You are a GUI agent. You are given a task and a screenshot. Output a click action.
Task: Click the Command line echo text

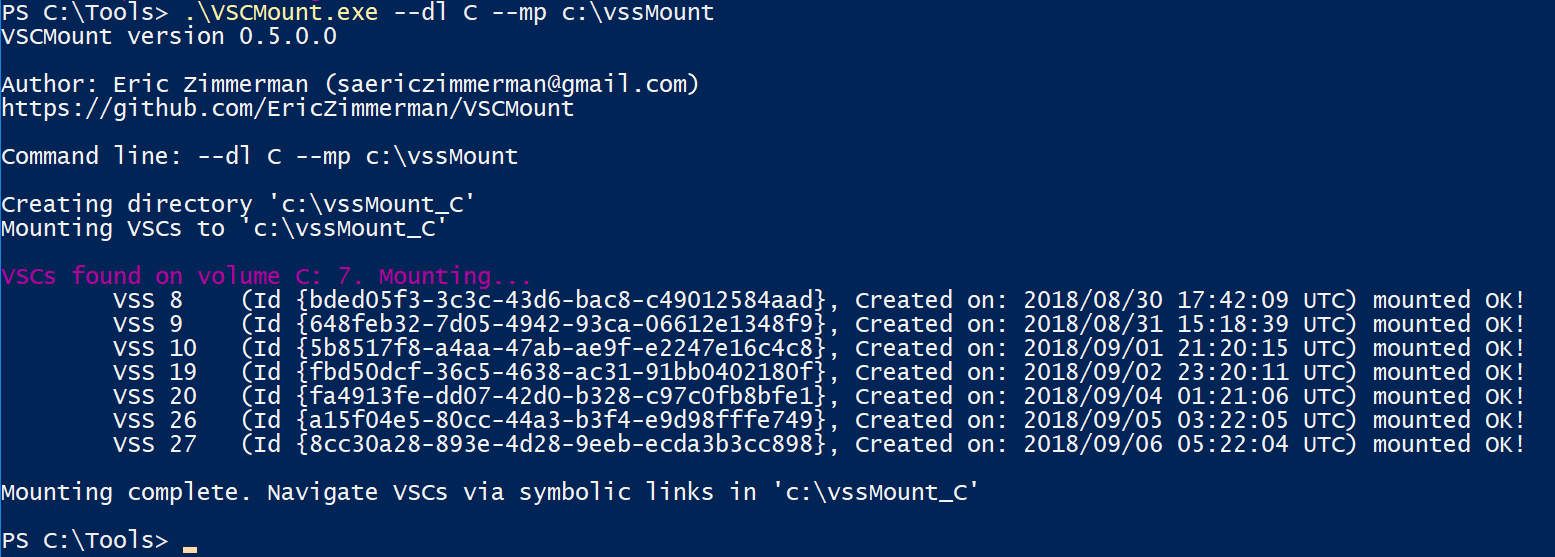pos(259,157)
